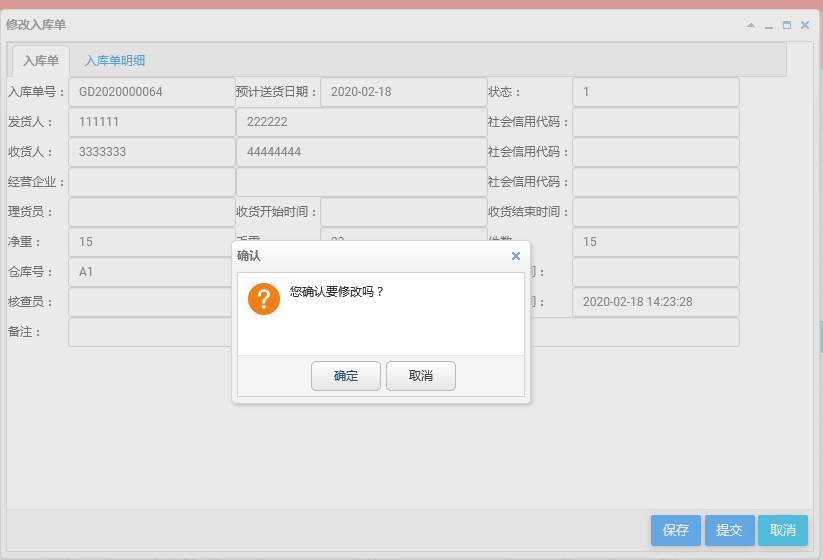Click the 确认 dialog title
Screen dimensions: 823x560
(249, 256)
